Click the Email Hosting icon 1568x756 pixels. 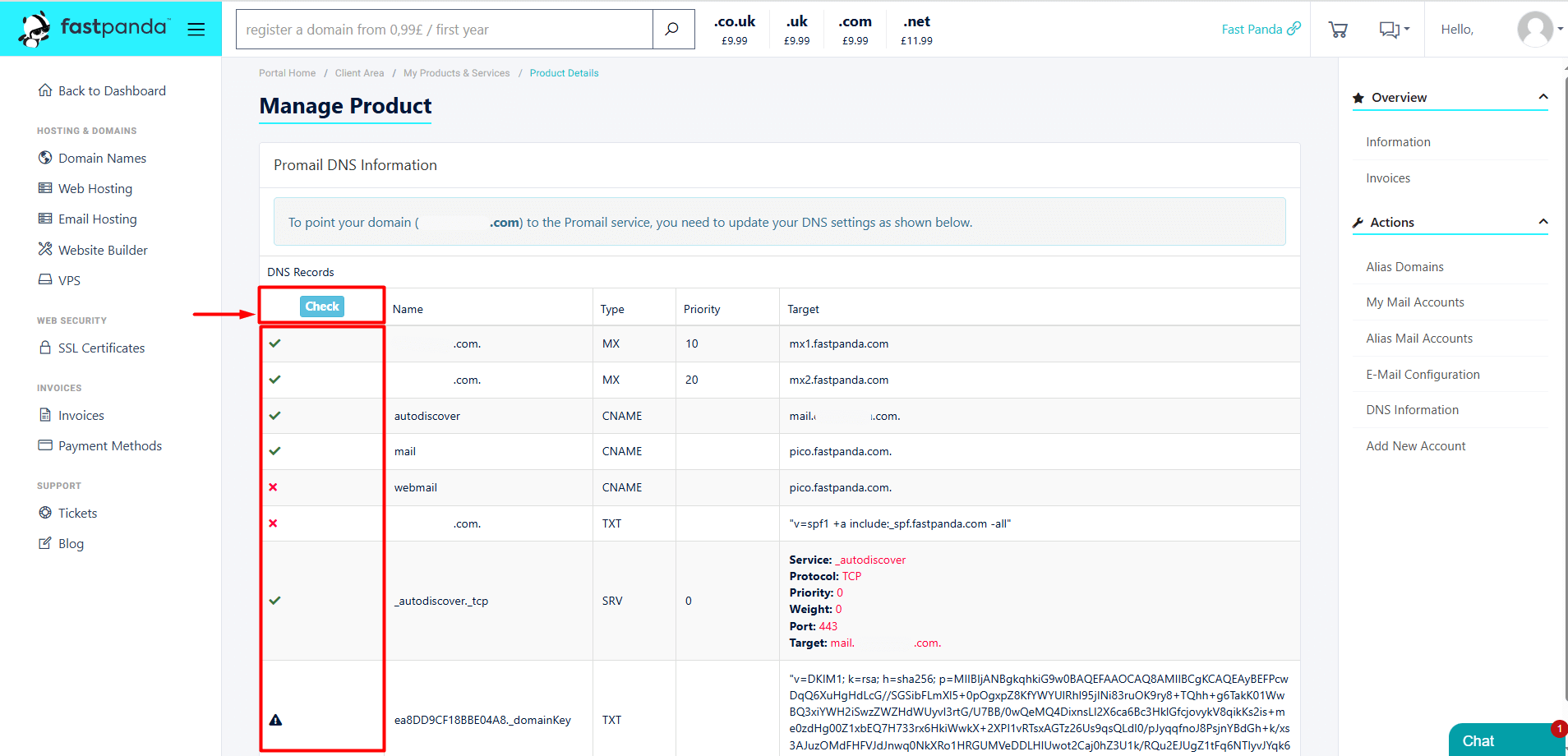click(45, 219)
